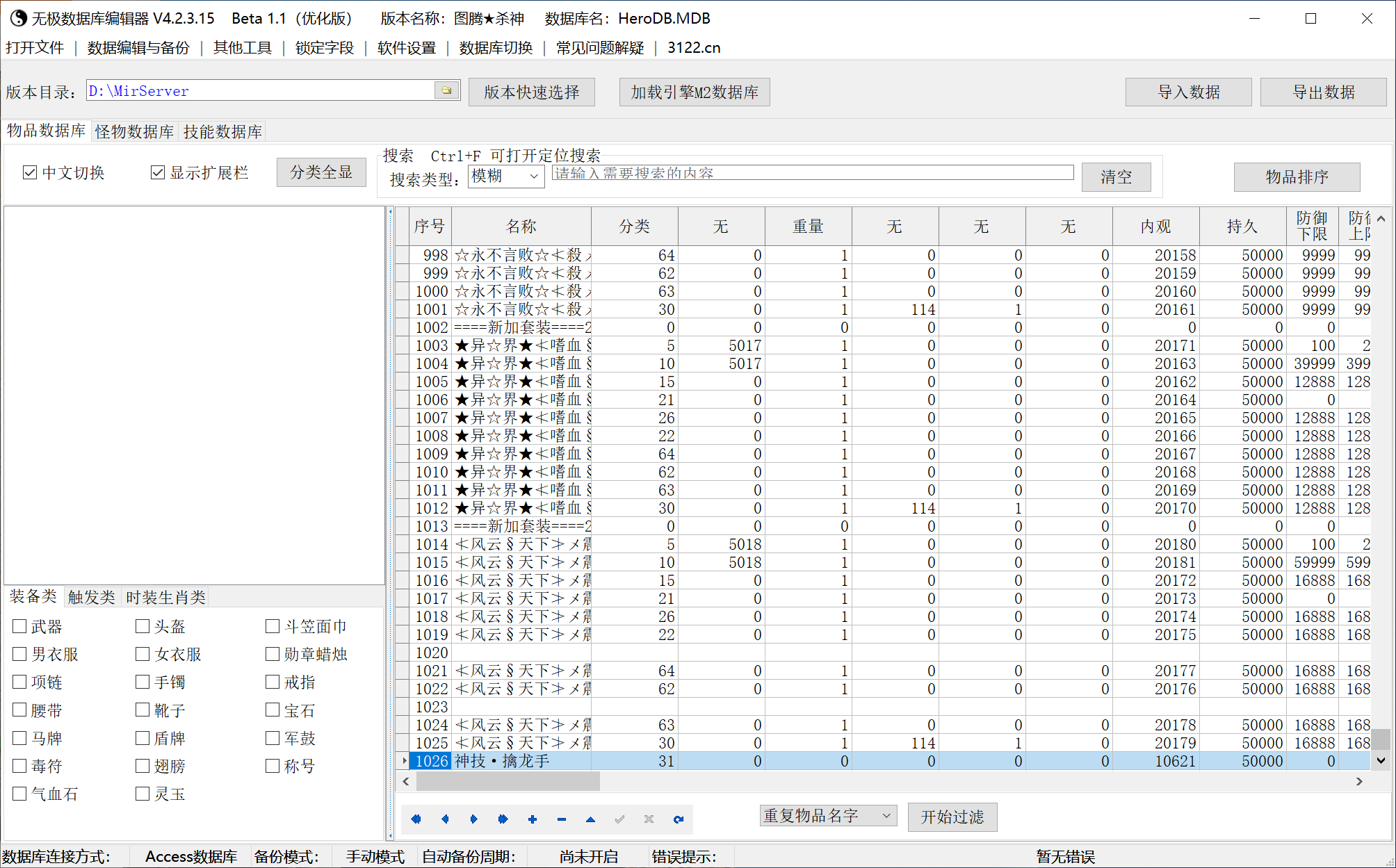This screenshot has width=1396, height=868.
Task: Browse for folder next to version directory
Action: point(446,90)
